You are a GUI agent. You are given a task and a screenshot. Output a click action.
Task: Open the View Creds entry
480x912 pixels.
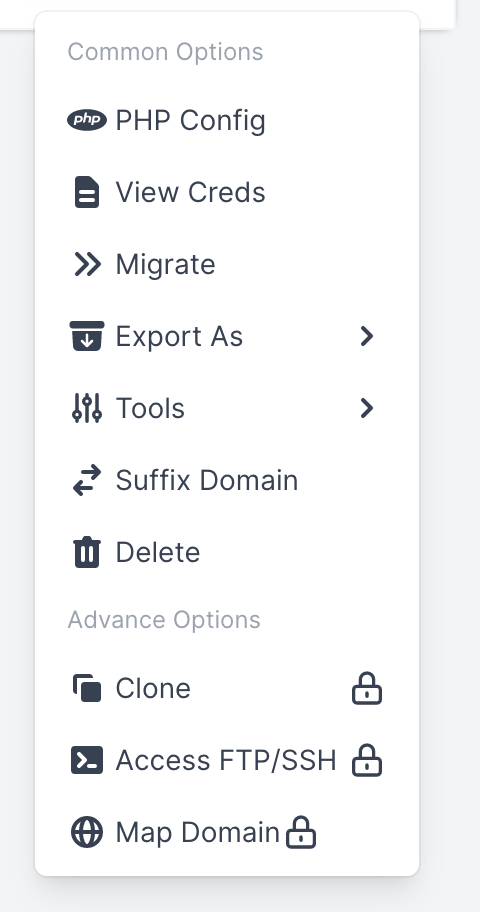coord(226,193)
